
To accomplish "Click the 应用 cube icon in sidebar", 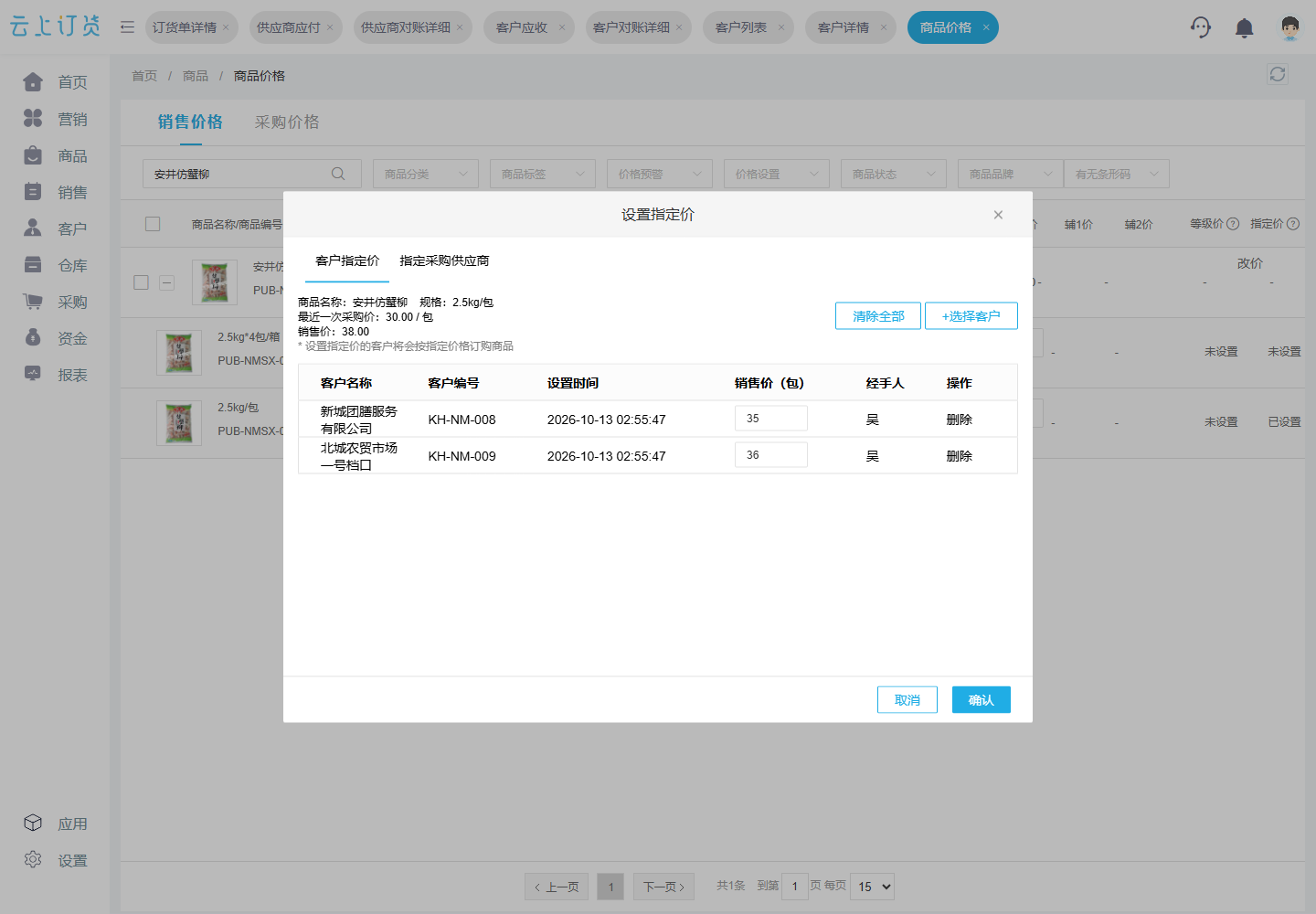I will [33, 824].
